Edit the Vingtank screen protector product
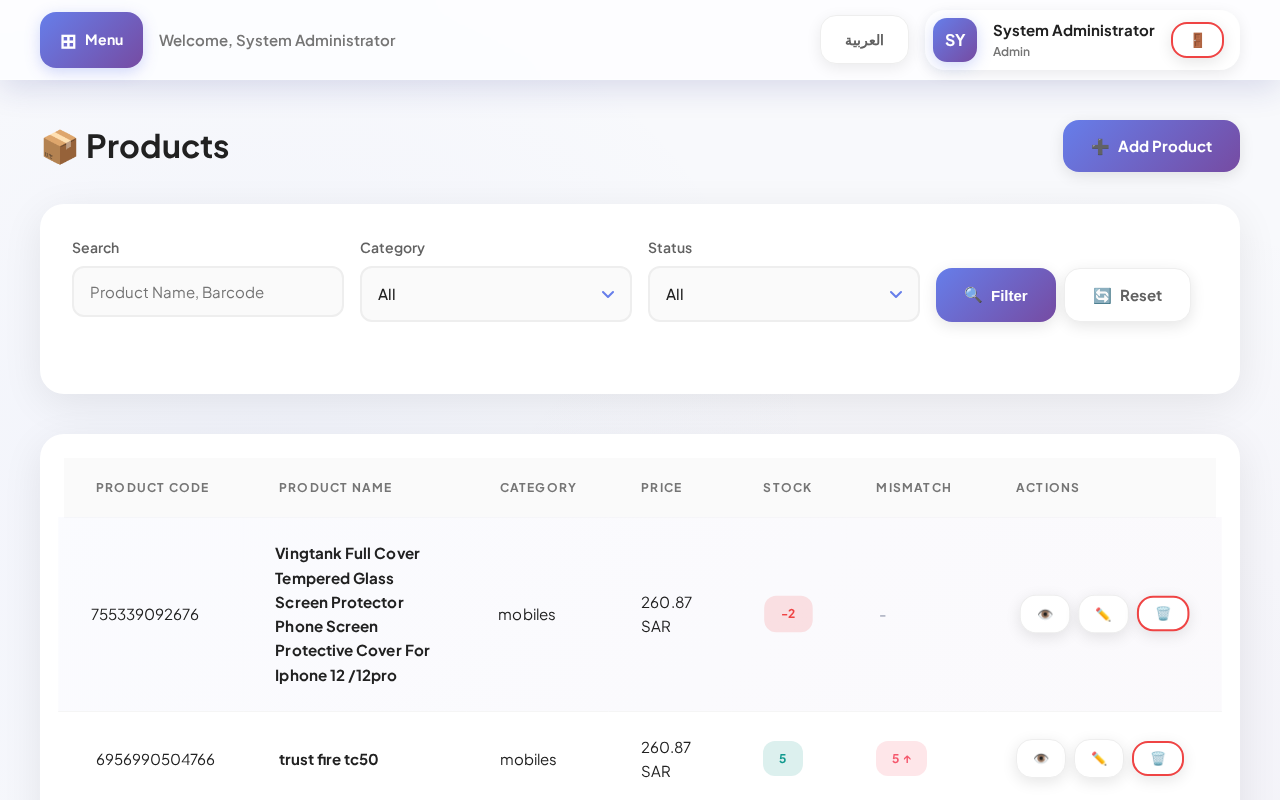 [1103, 614]
